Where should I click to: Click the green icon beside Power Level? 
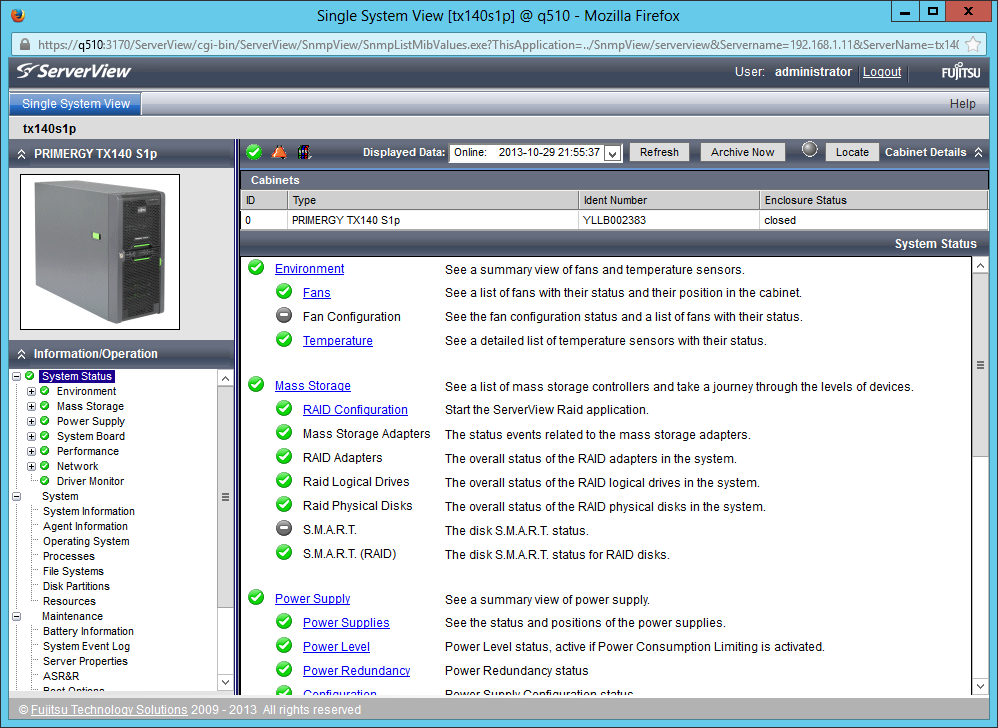click(284, 646)
